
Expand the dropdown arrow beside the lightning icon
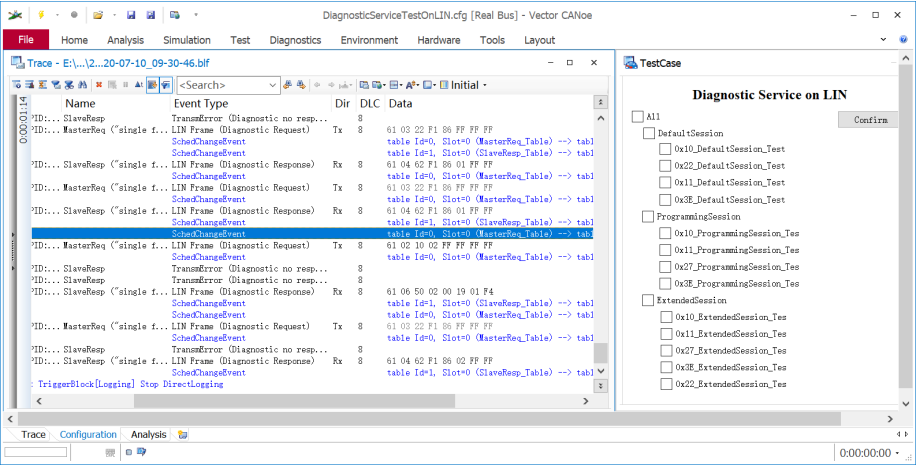pos(57,15)
